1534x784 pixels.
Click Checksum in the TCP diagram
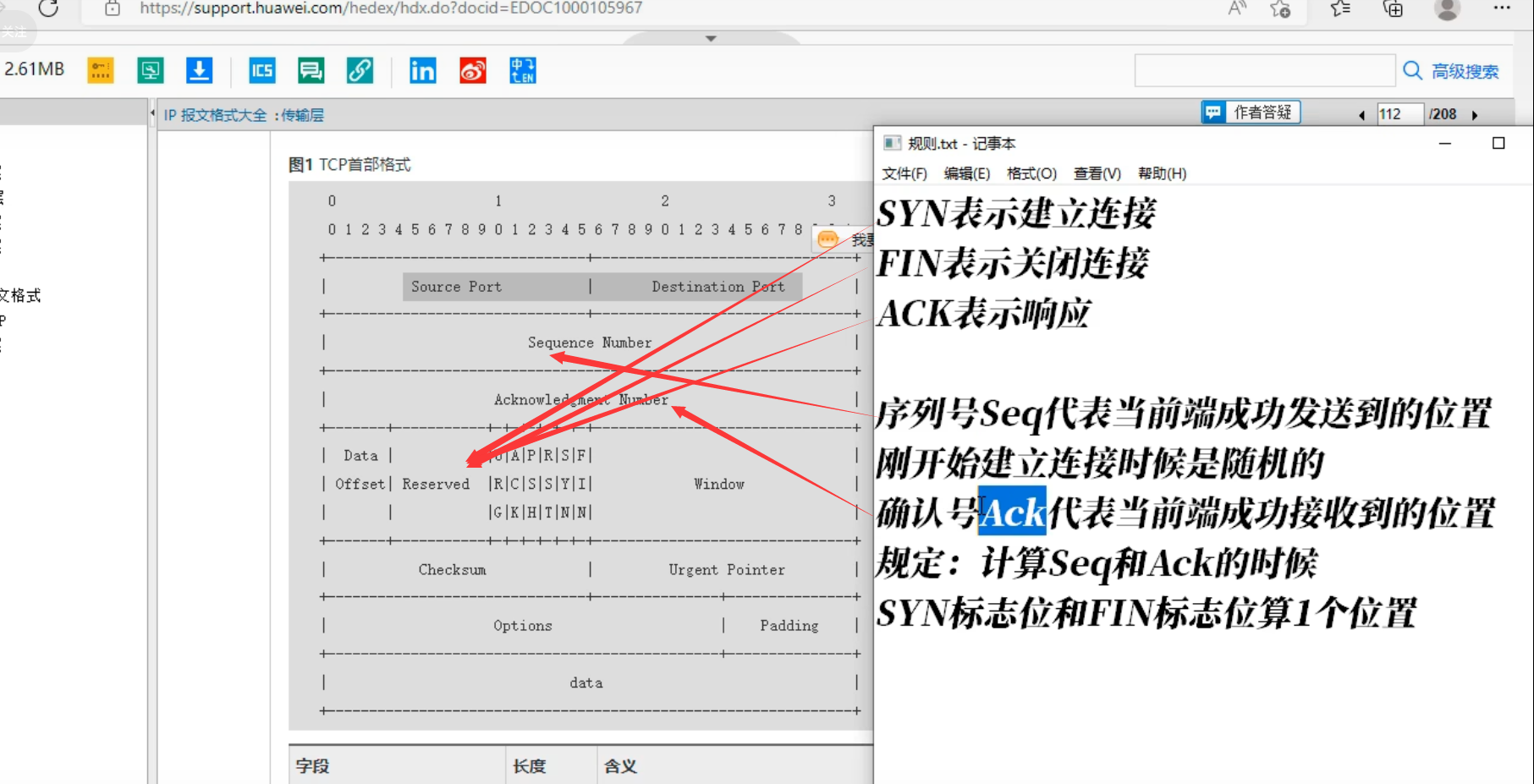(x=452, y=570)
